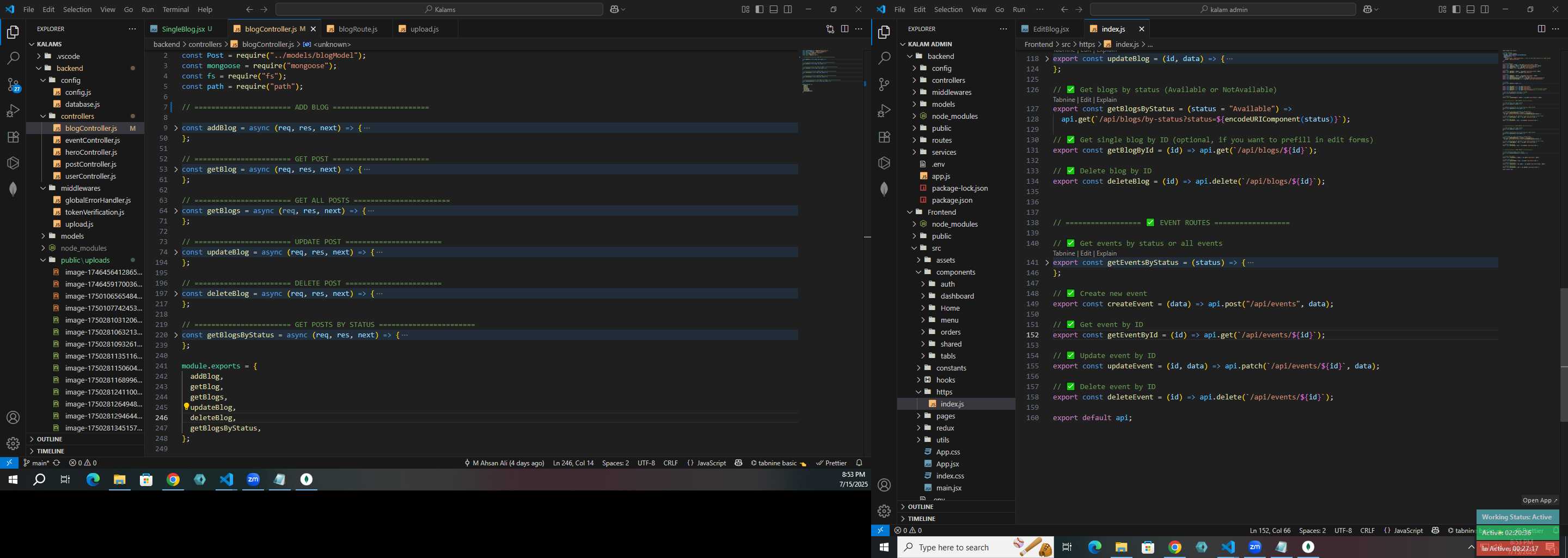Viewport: 1568px width, 558px height.
Task: Open Copilot icon in Kalams title bar
Action: point(615,9)
